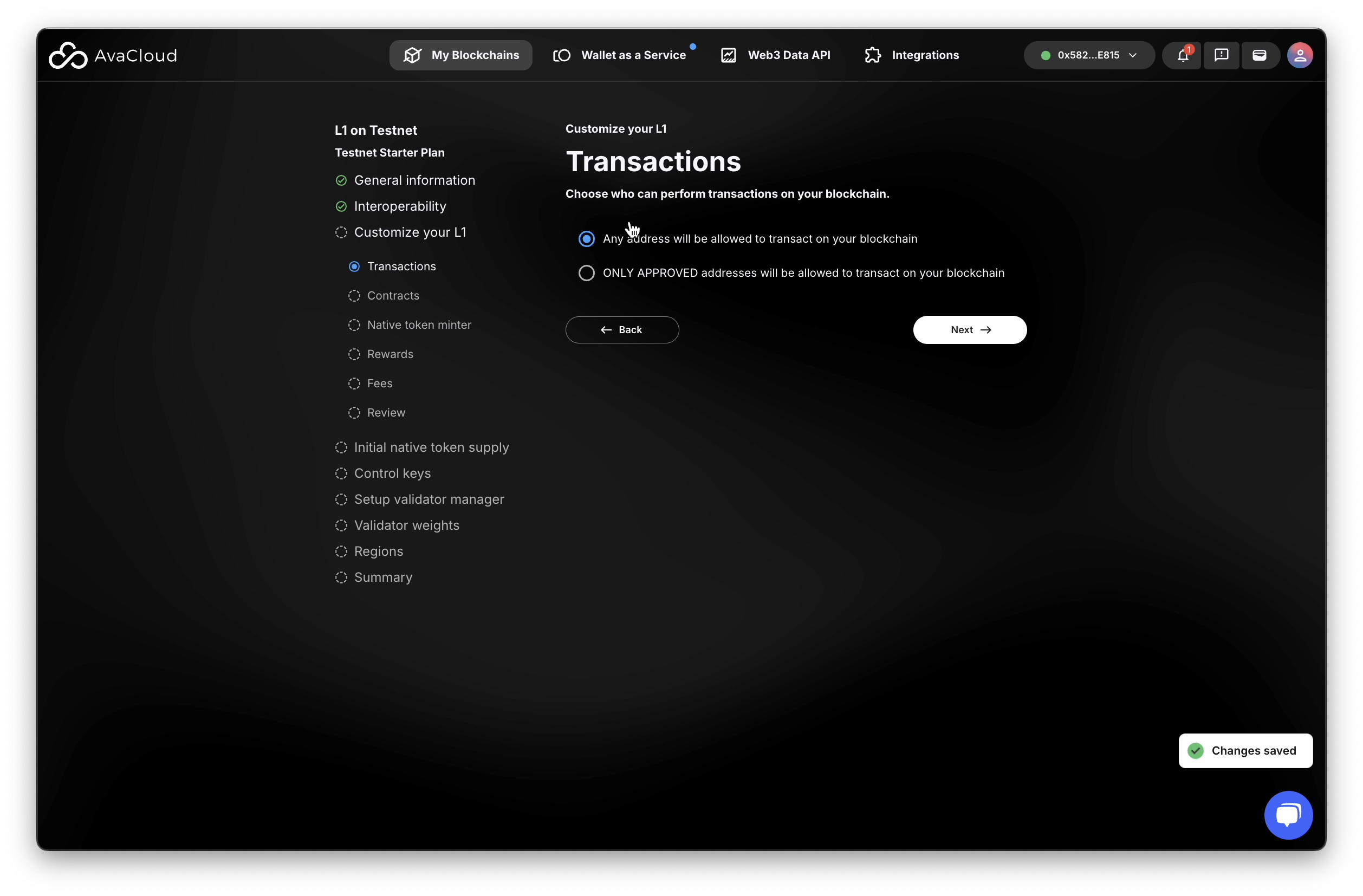Click the Integrations puzzle icon
The height and width of the screenshot is (896, 1363).
click(x=872, y=56)
